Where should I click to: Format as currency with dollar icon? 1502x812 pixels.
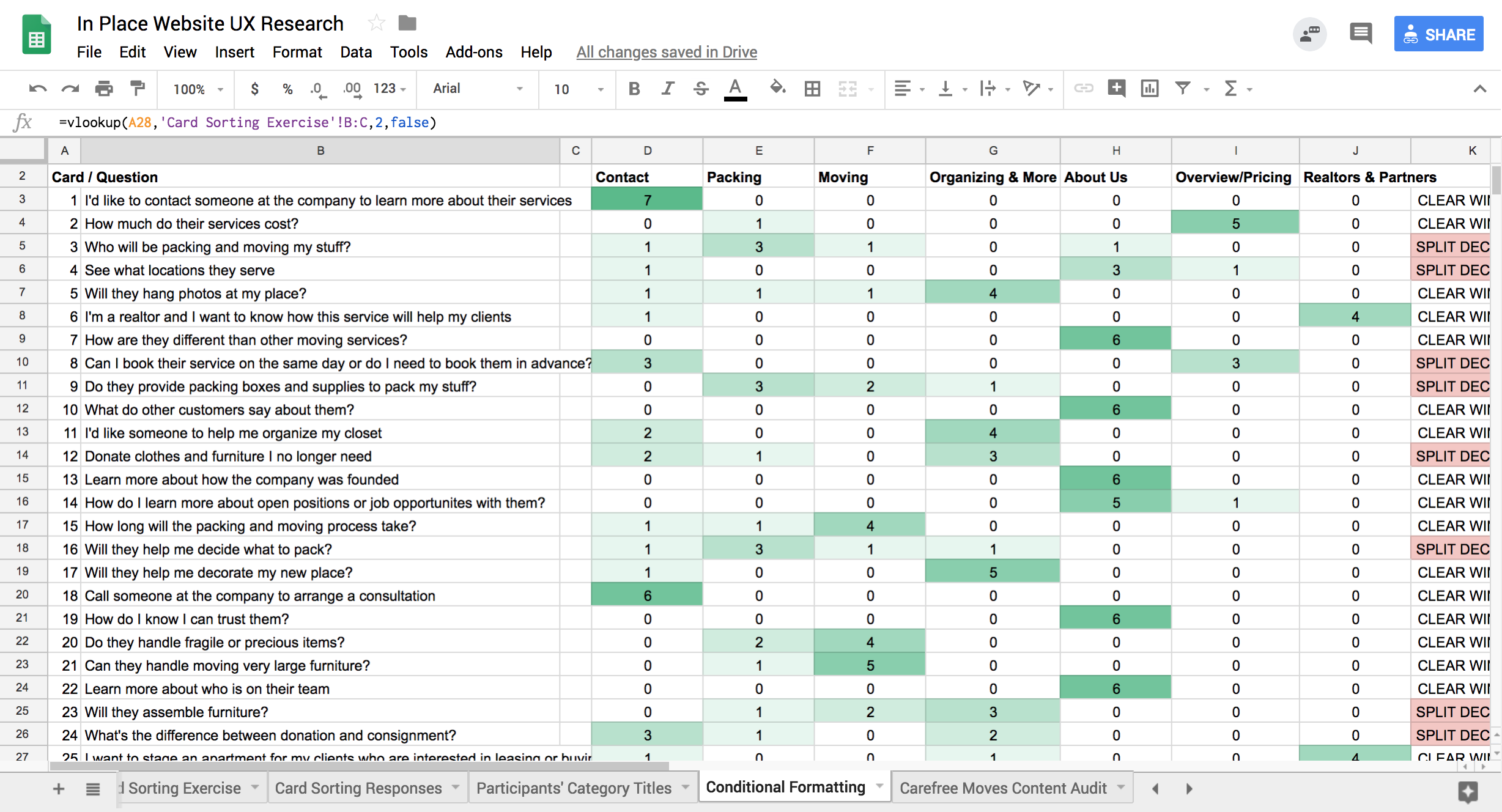pyautogui.click(x=254, y=89)
